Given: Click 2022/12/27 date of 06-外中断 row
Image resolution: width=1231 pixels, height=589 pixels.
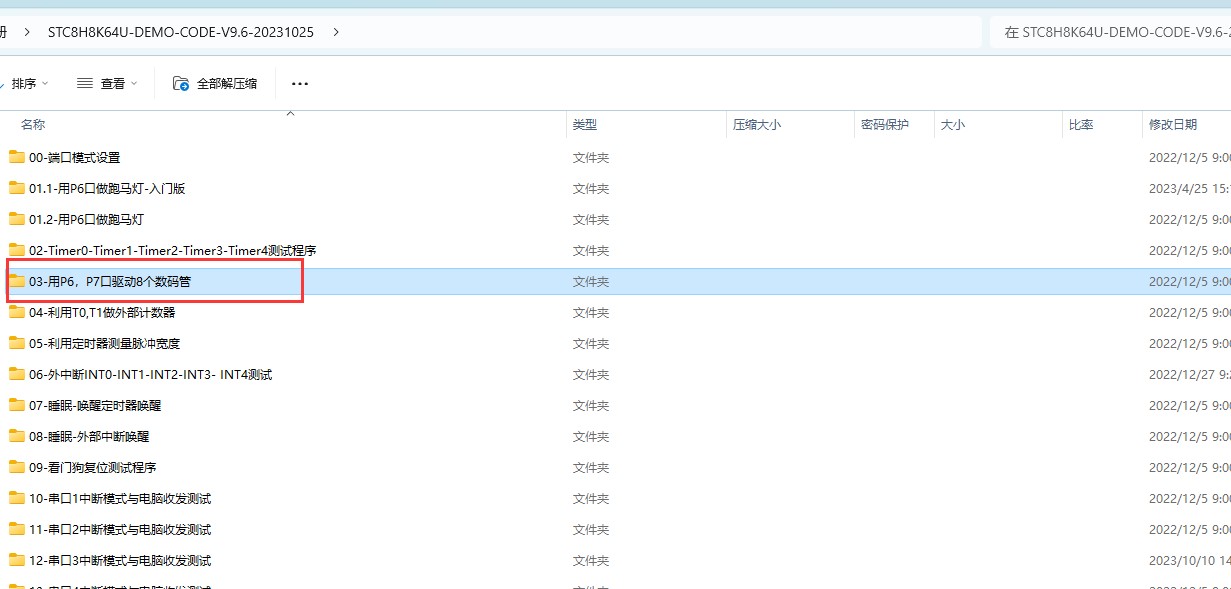Looking at the screenshot, I should click(x=1189, y=374).
